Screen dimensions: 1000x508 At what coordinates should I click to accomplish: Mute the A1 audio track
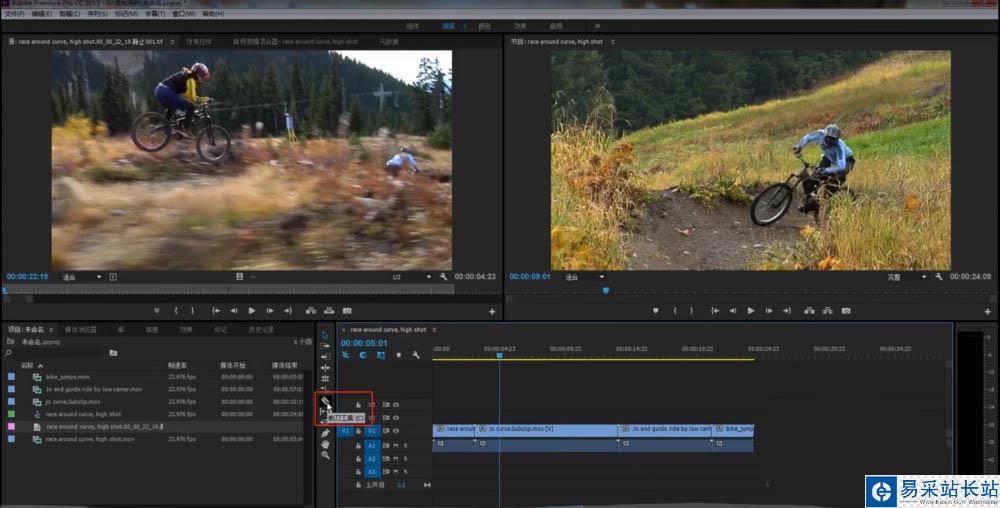(x=395, y=446)
